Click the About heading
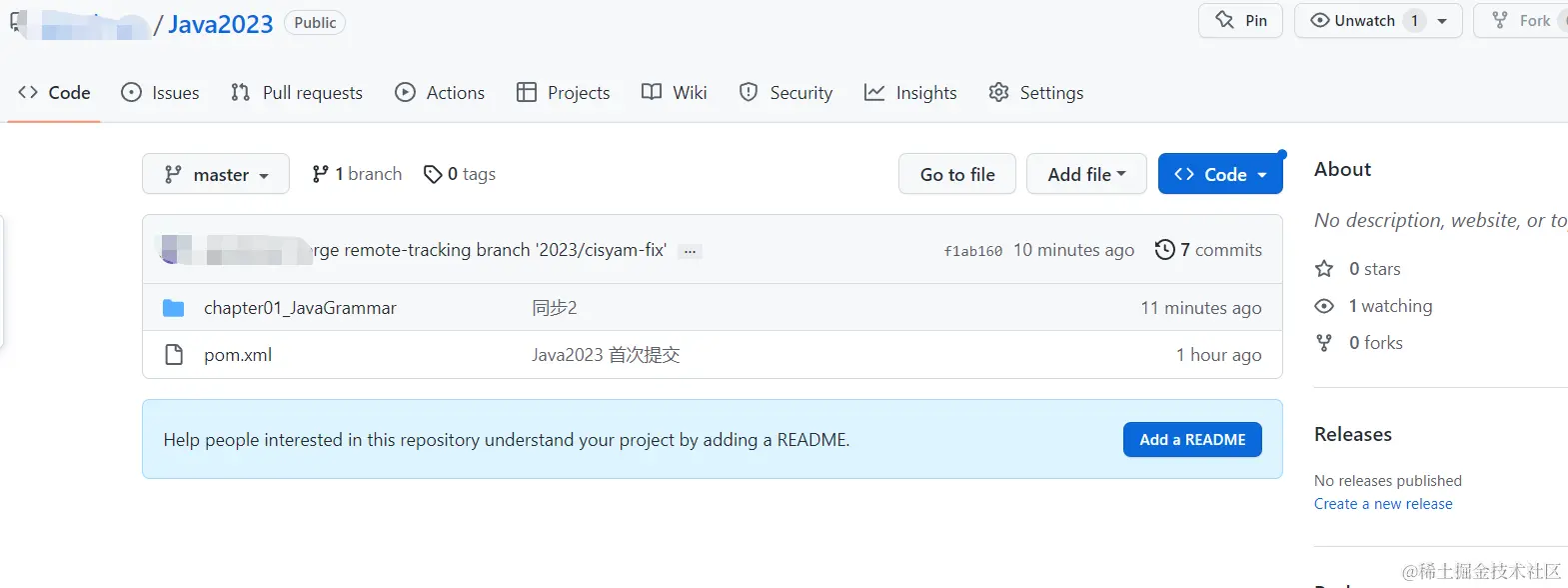Viewport: 1568px width, 588px height. (1342, 169)
